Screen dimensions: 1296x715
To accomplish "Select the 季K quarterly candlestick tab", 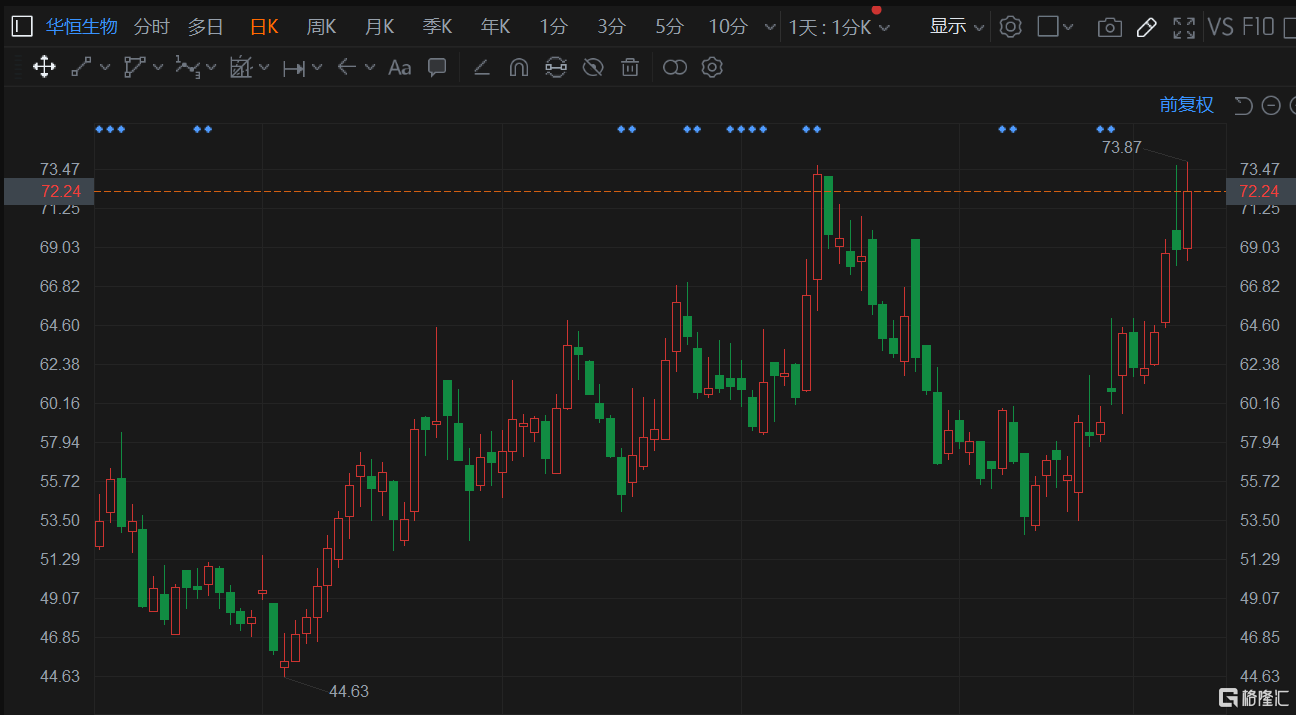I will coord(437,27).
